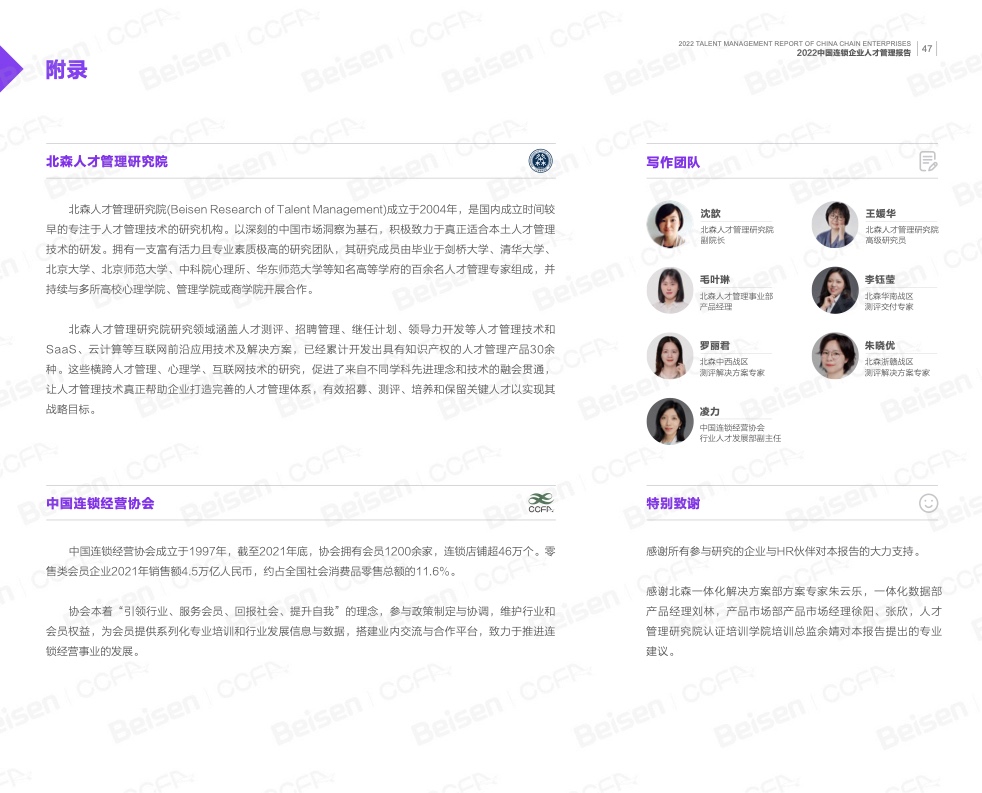Click the 中国连锁经营协会 section heading
Viewport: 982px width, 793px height.
coord(100,503)
